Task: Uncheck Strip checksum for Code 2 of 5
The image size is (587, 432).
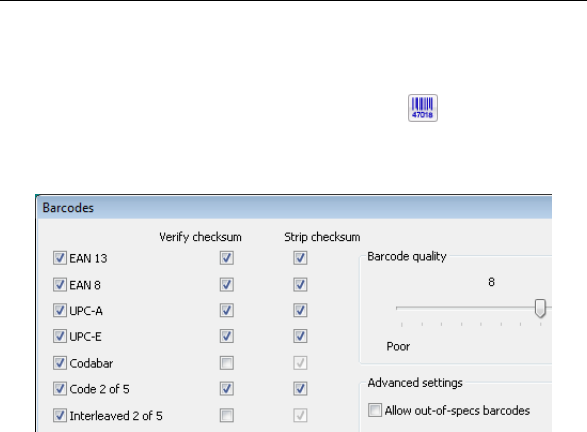Action: pyautogui.click(x=300, y=389)
